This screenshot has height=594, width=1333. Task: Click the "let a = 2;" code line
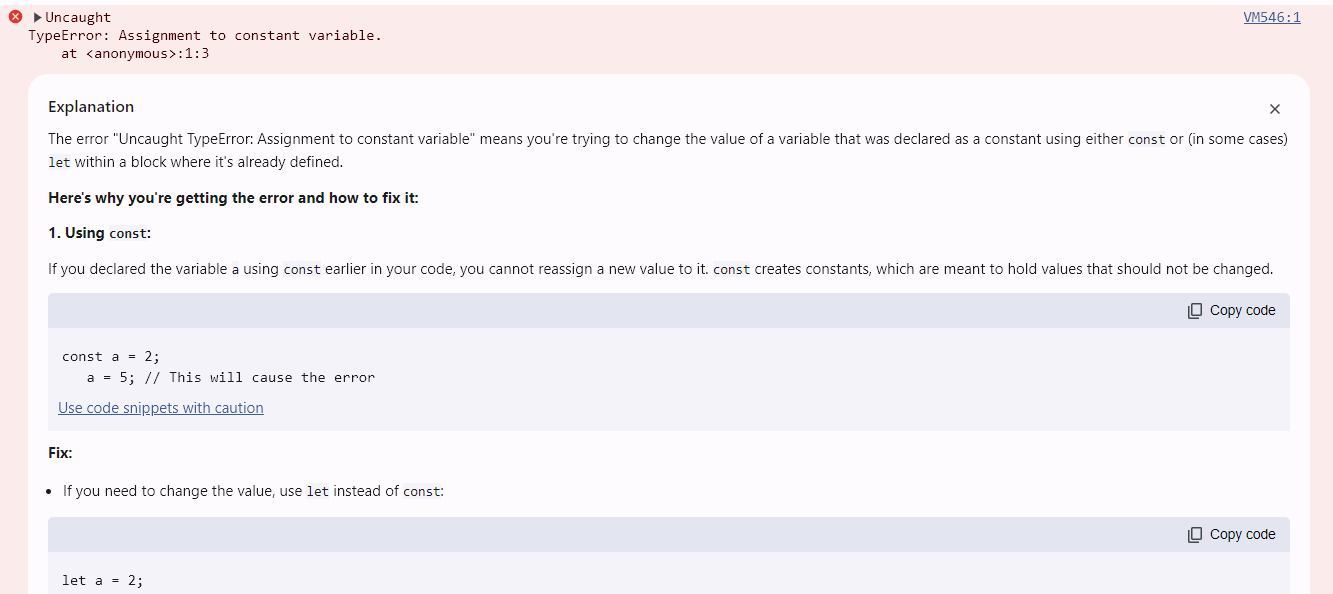coord(103,580)
